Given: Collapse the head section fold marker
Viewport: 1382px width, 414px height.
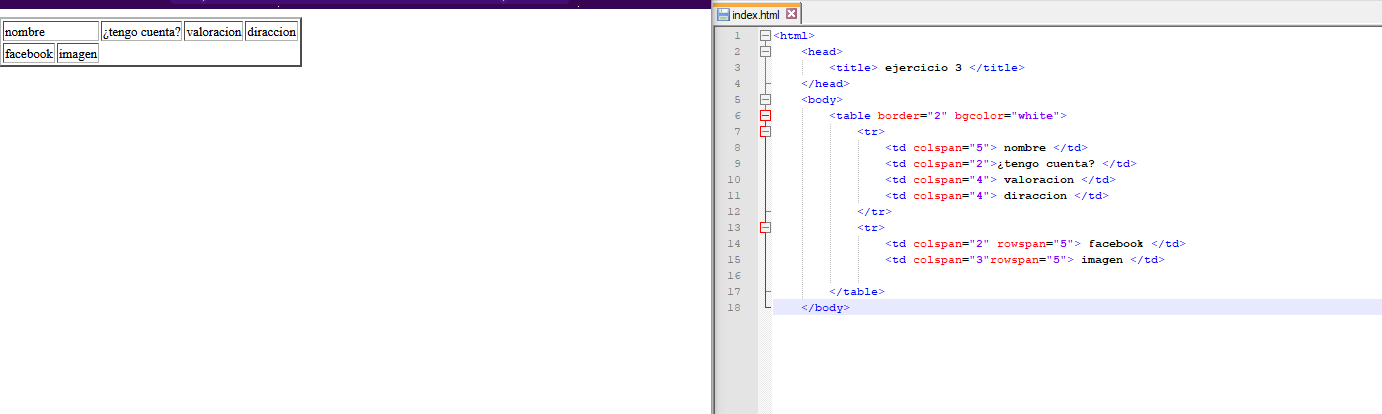Looking at the screenshot, I should (x=765, y=52).
